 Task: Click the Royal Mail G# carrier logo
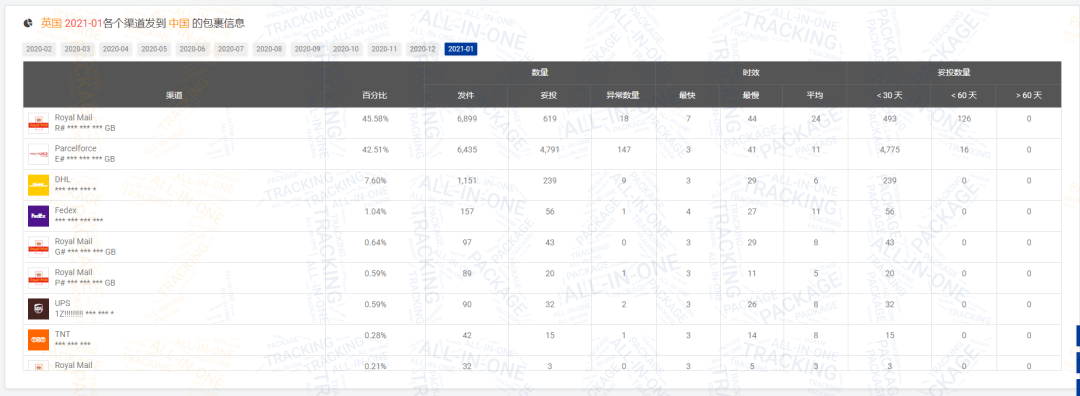[x=39, y=247]
